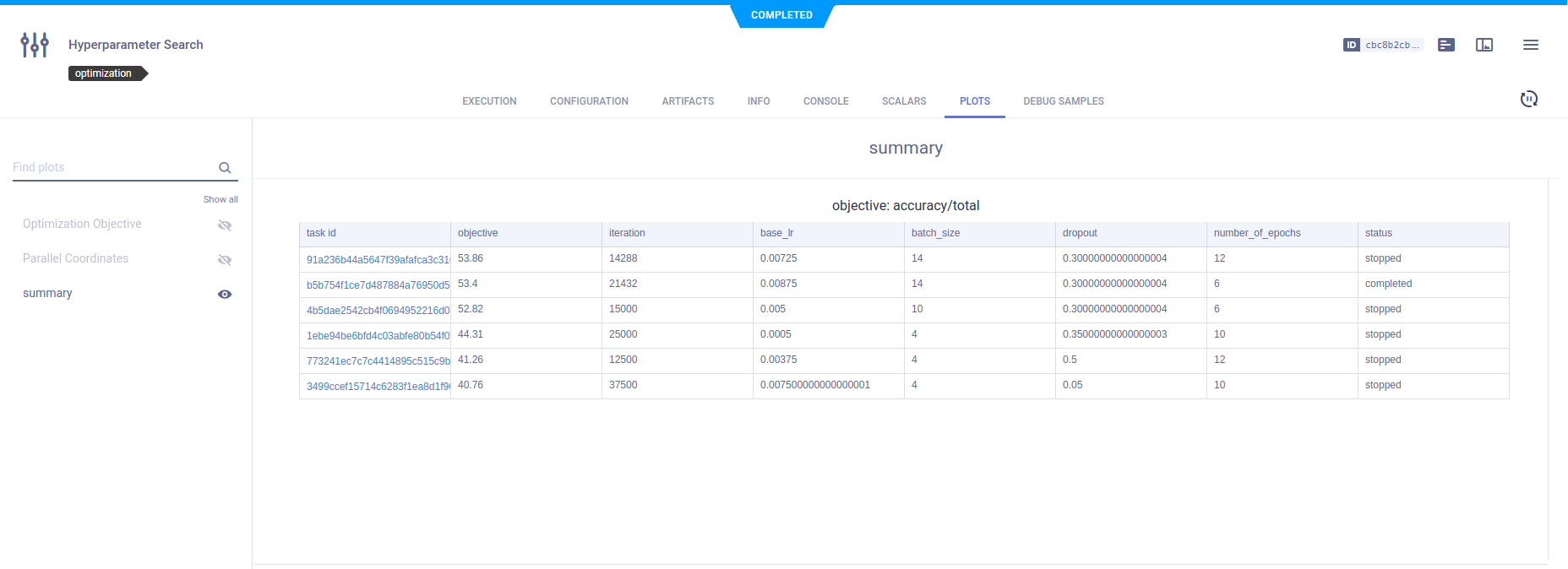Switch to full screen details view icon
1568x569 pixels.
coord(1484,45)
